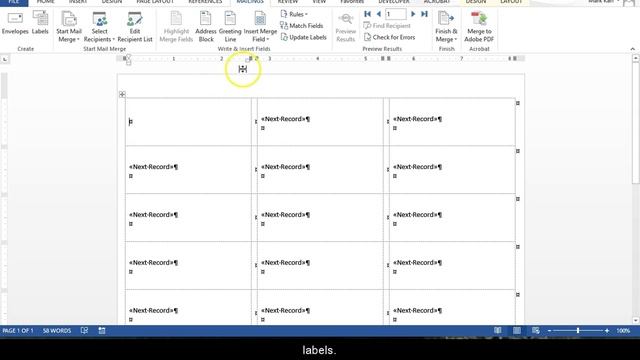The height and width of the screenshot is (360, 640).
Task: Open the Select Recipients dropdown
Action: pyautogui.click(x=99, y=27)
